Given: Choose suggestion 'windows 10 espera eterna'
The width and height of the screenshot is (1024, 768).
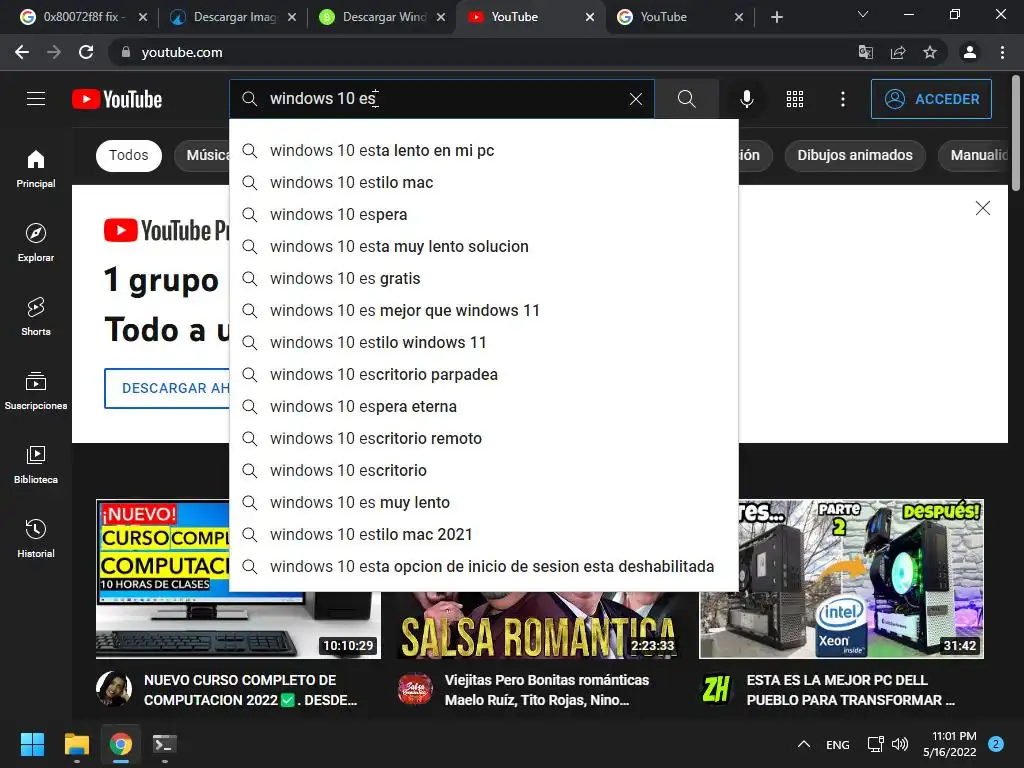Looking at the screenshot, I should tap(484, 406).
